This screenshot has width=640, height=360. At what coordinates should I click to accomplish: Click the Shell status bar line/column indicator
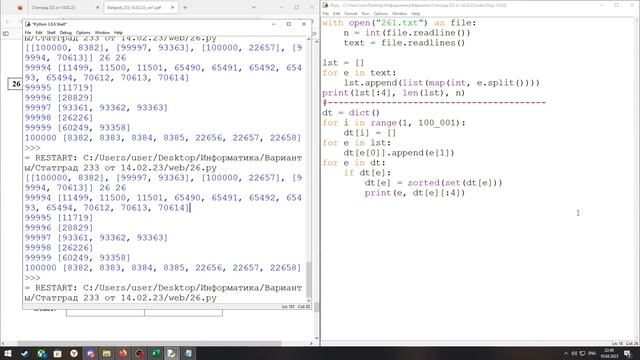(x=296, y=307)
